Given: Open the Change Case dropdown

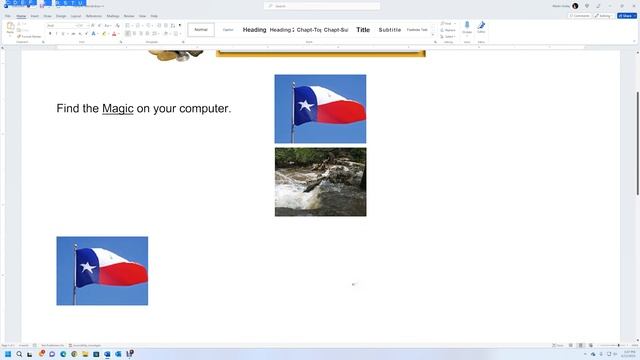Looking at the screenshot, I should 108,26.
